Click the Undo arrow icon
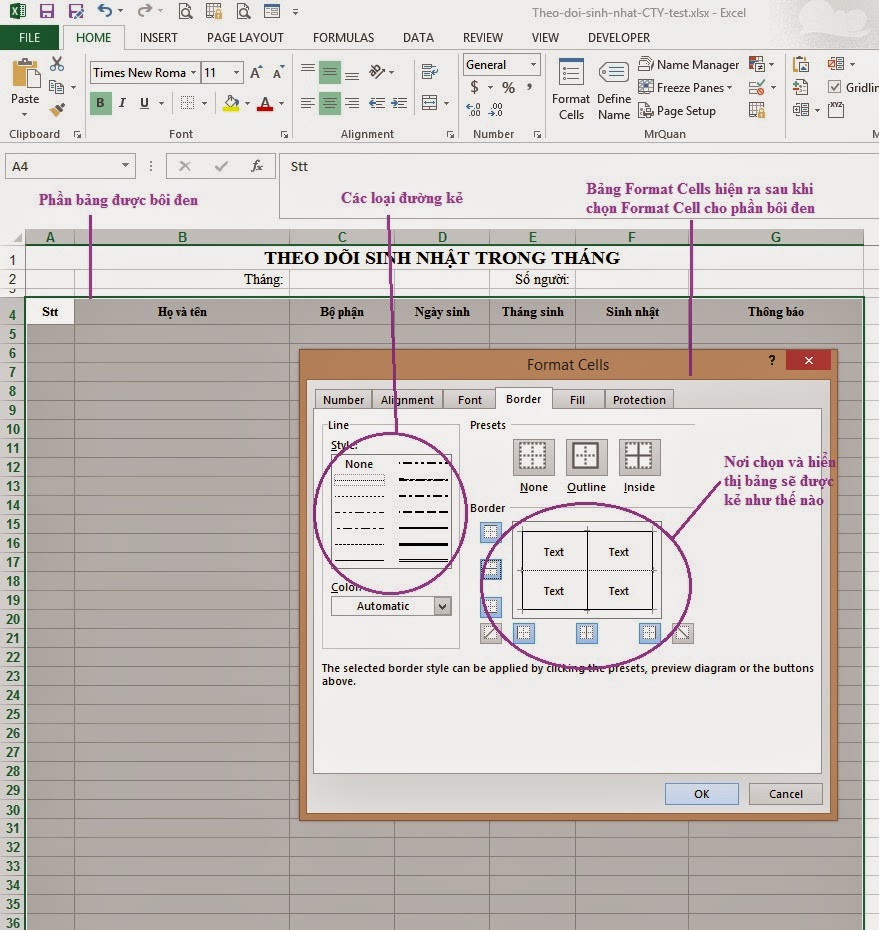 [x=105, y=11]
